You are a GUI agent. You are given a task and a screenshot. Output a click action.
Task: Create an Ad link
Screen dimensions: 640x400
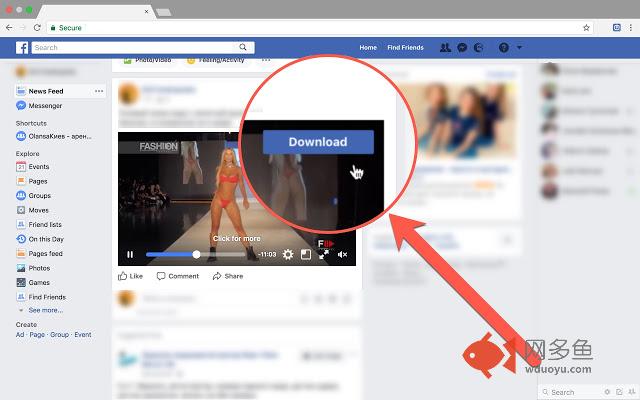coord(20,335)
